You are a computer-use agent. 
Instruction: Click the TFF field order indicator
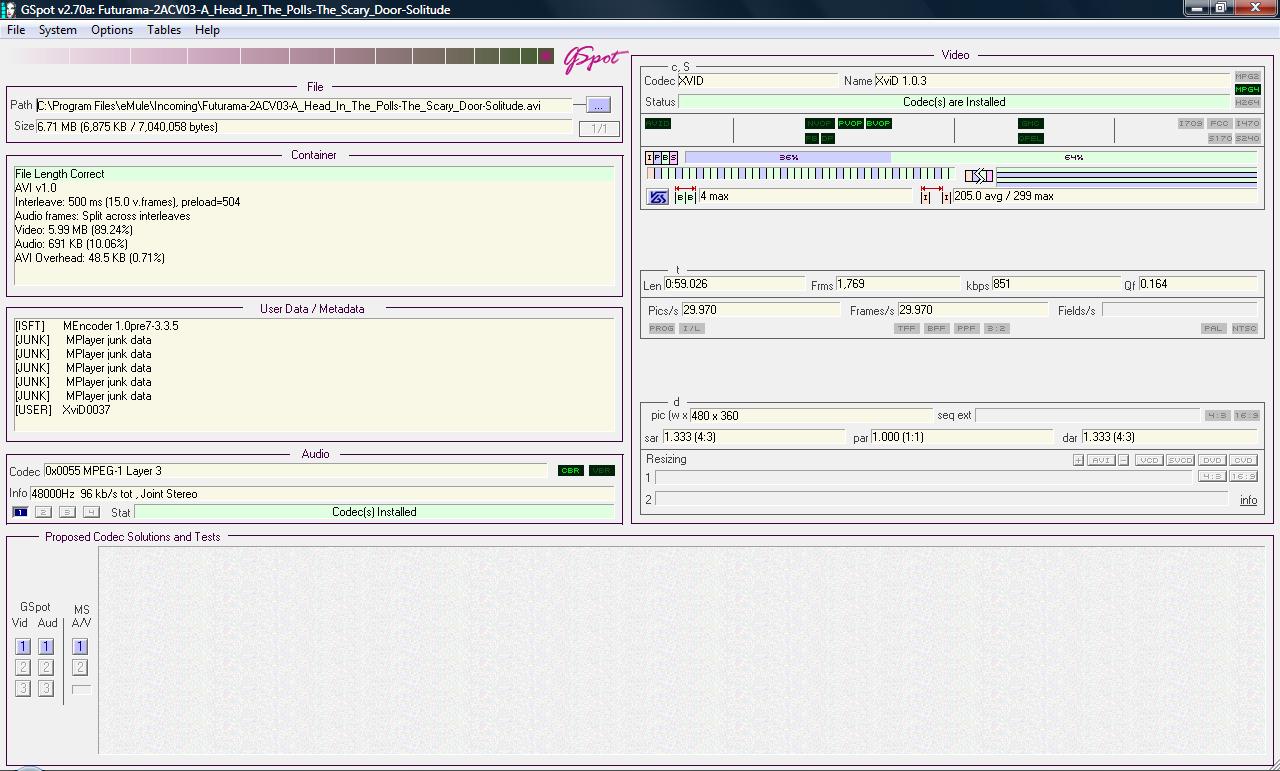907,328
